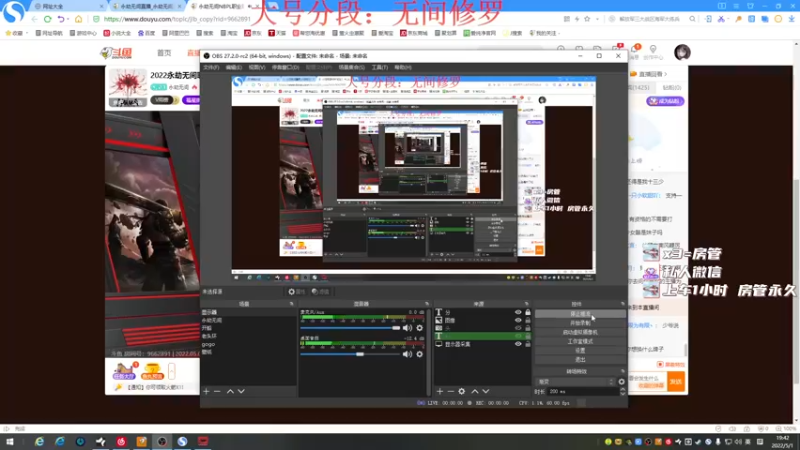Open source properties gear in Sources panel toolbar
The width and height of the screenshot is (800, 450).
(462, 391)
